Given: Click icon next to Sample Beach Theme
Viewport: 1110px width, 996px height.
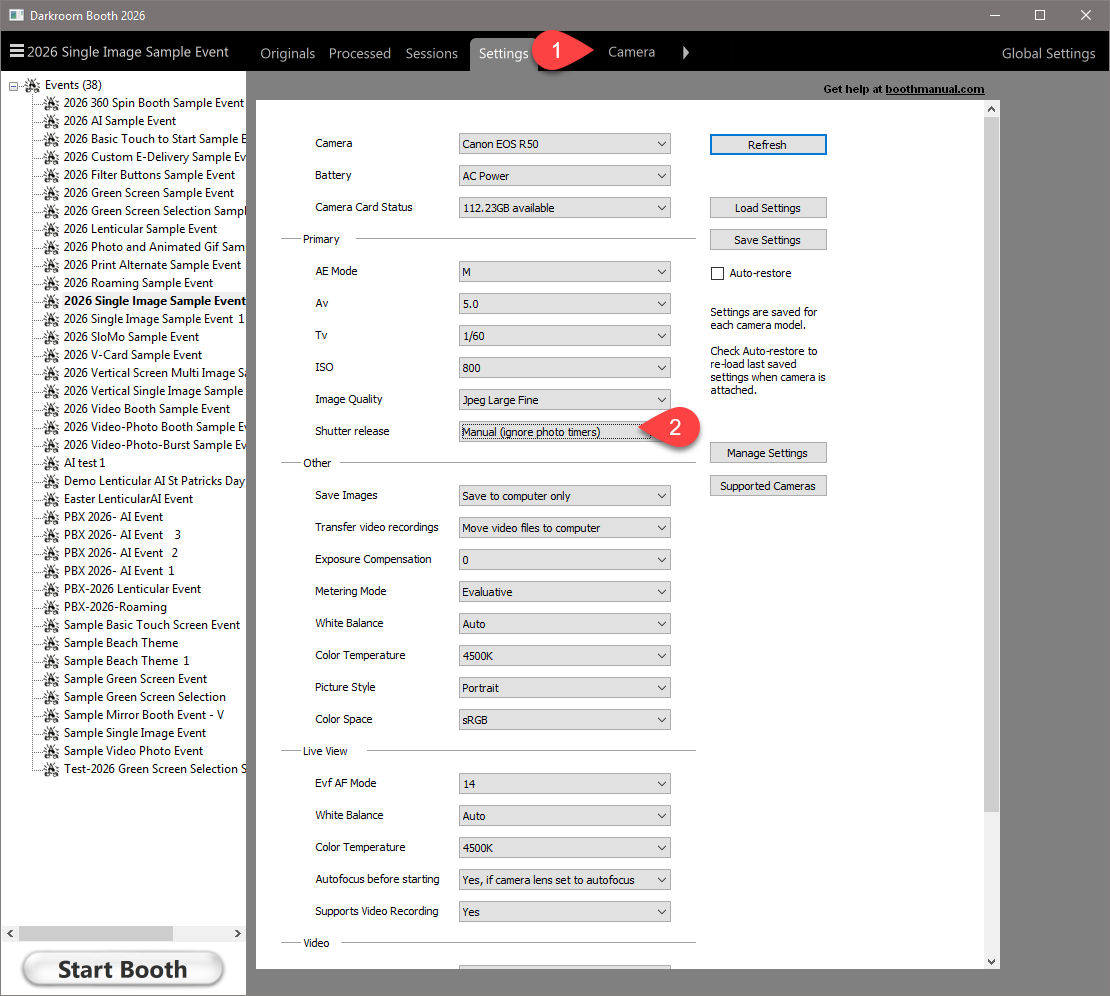Looking at the screenshot, I should point(52,643).
